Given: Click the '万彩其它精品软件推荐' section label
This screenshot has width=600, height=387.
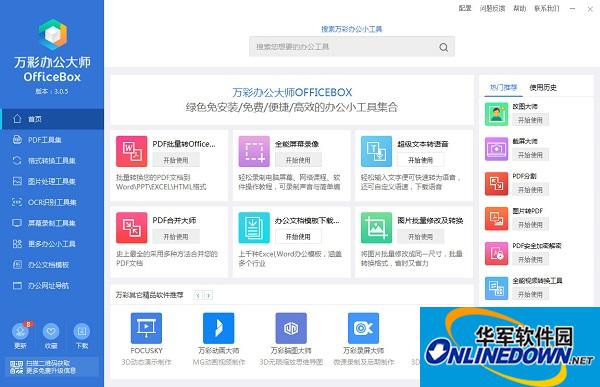Looking at the screenshot, I should [150, 295].
